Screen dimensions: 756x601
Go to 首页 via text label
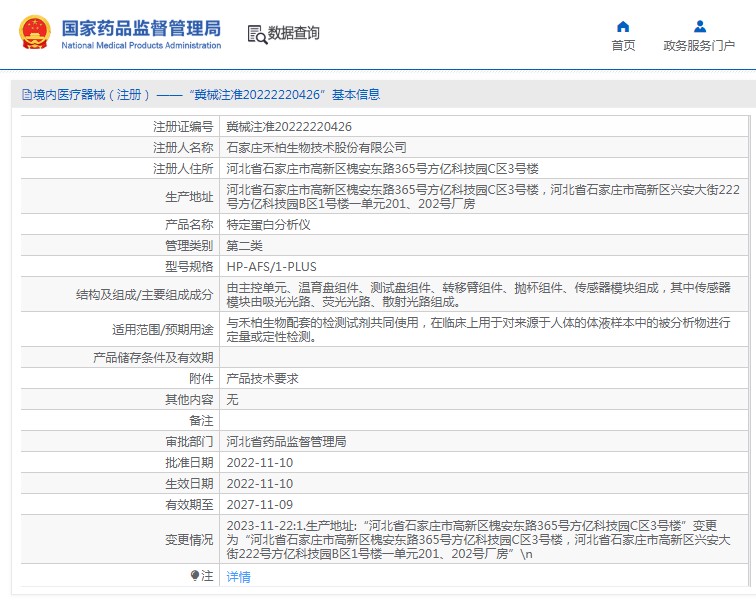click(x=623, y=46)
